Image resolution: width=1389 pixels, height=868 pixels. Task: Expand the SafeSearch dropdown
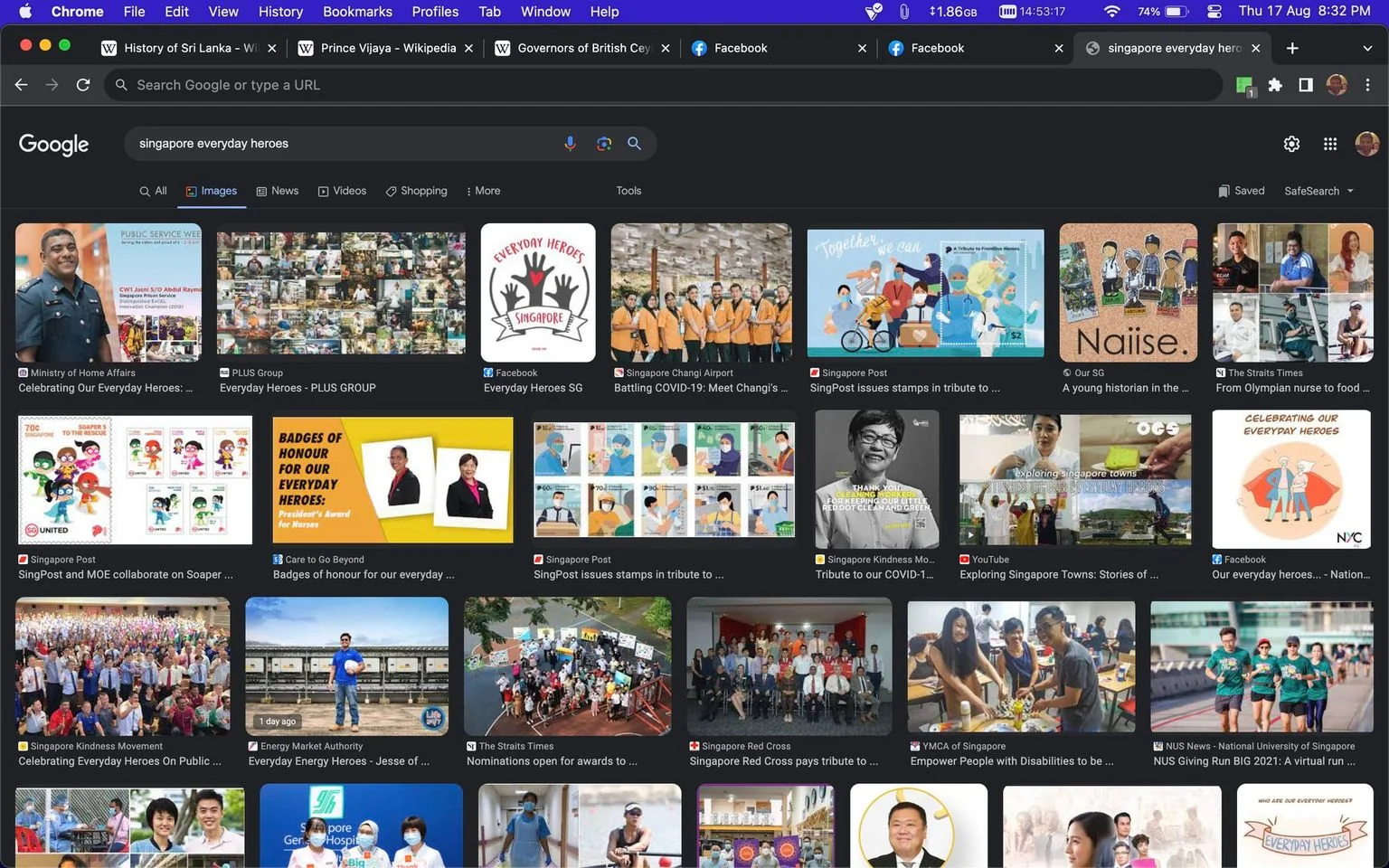[x=1319, y=191]
